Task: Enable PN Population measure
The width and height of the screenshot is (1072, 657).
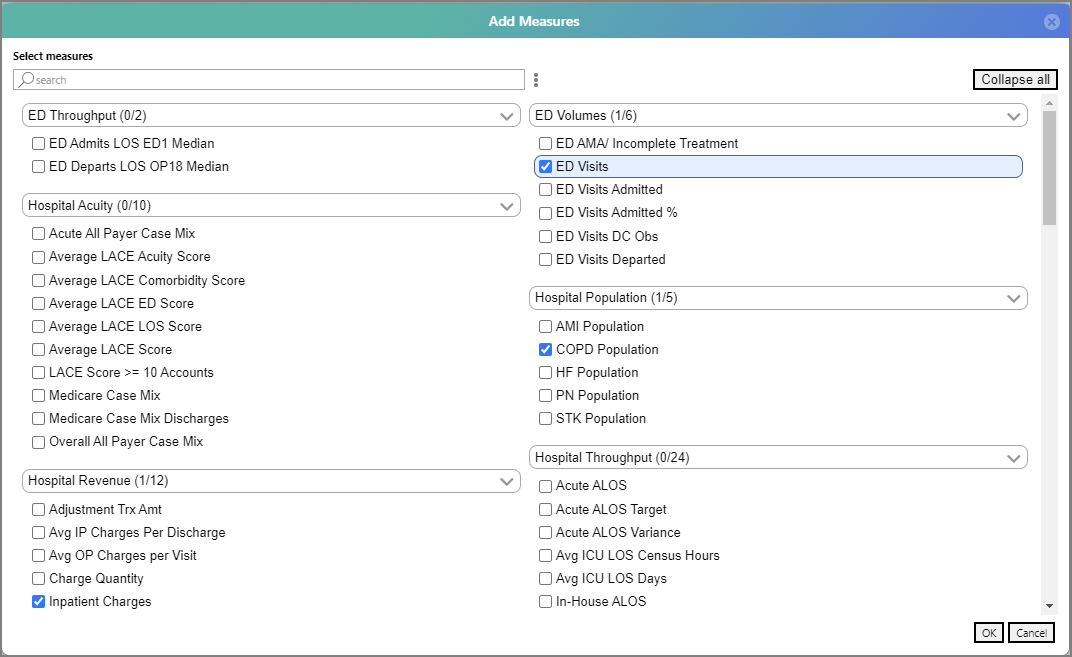Action: tap(546, 396)
